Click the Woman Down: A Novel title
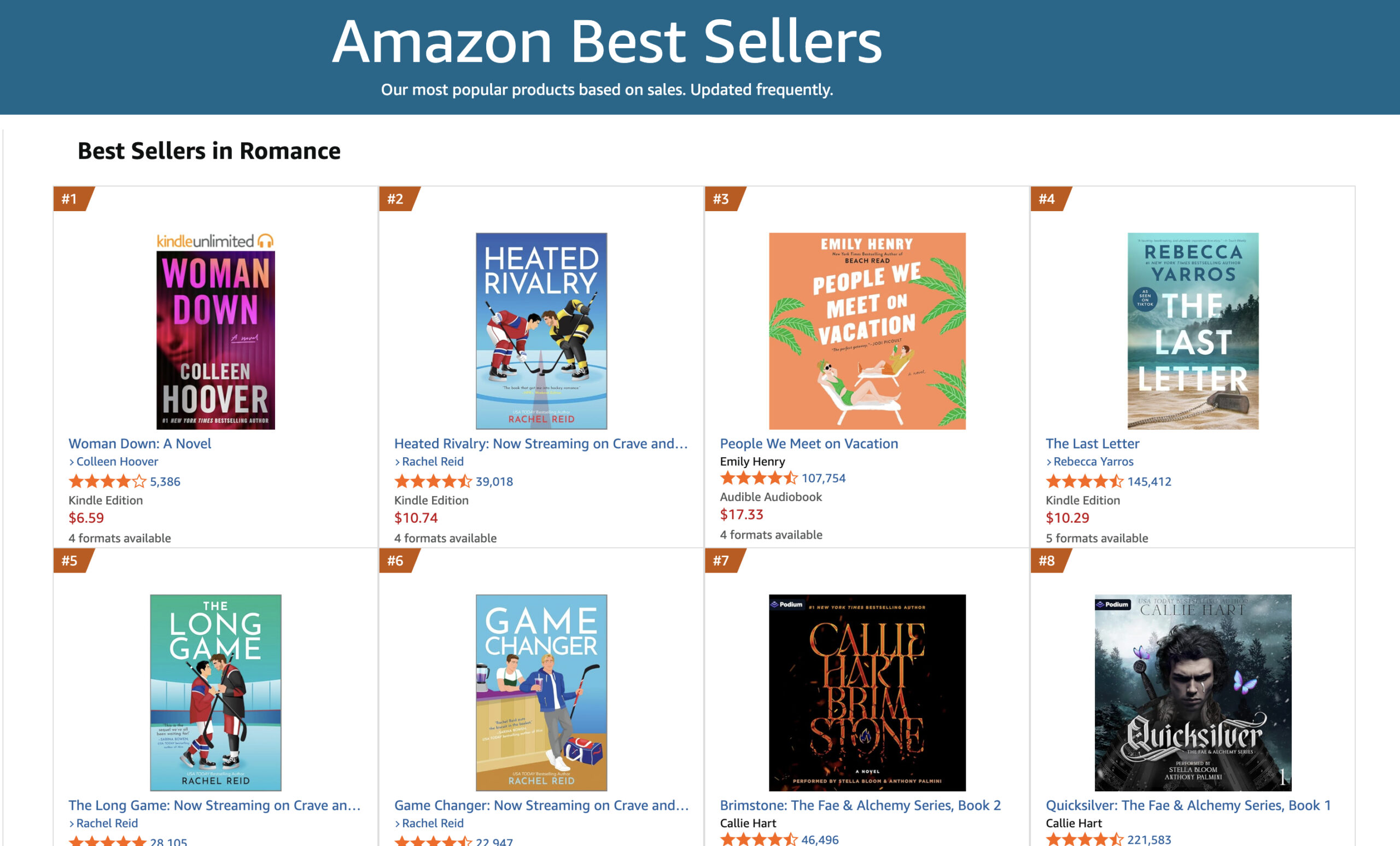The height and width of the screenshot is (846, 1400). pyautogui.click(x=140, y=443)
